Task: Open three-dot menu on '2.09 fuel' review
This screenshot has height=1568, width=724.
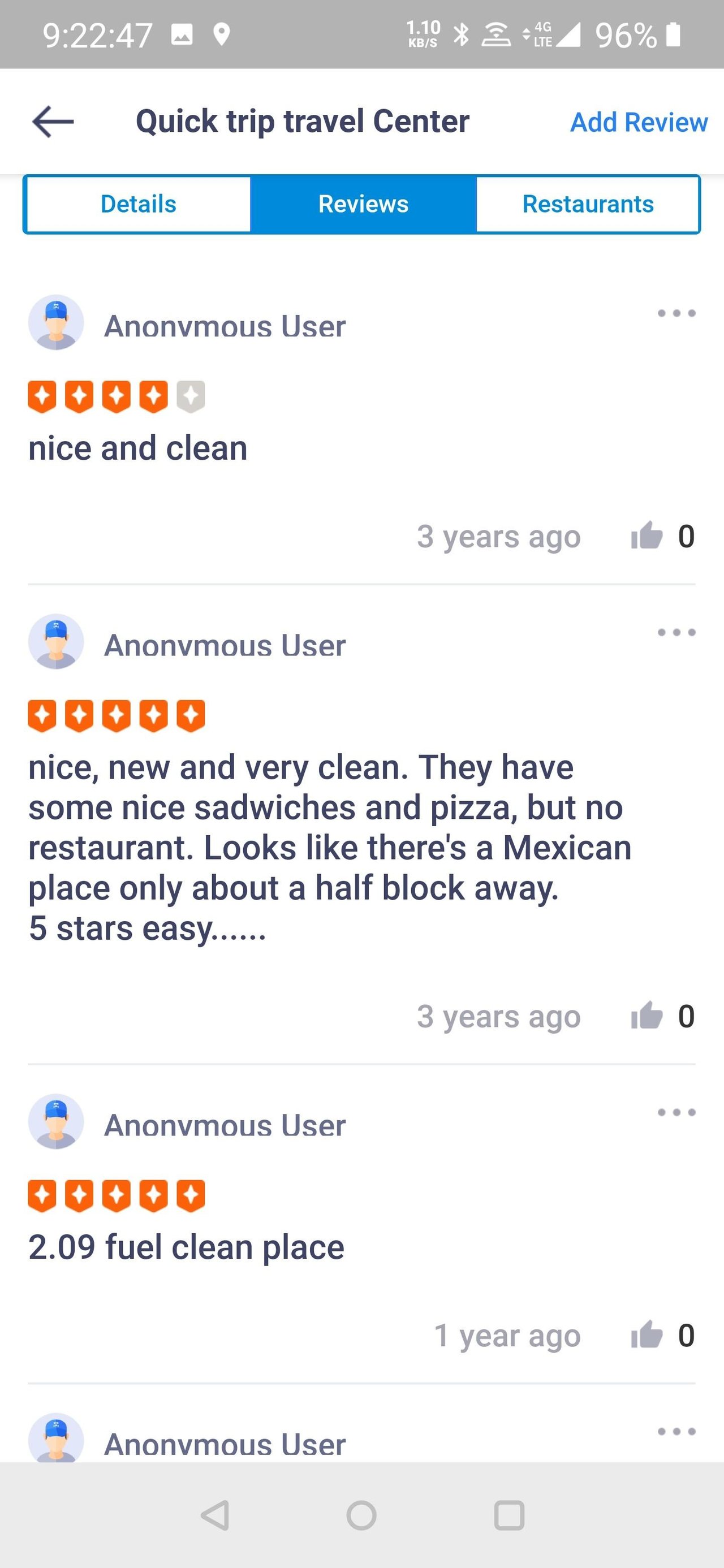Action: pos(676,1113)
